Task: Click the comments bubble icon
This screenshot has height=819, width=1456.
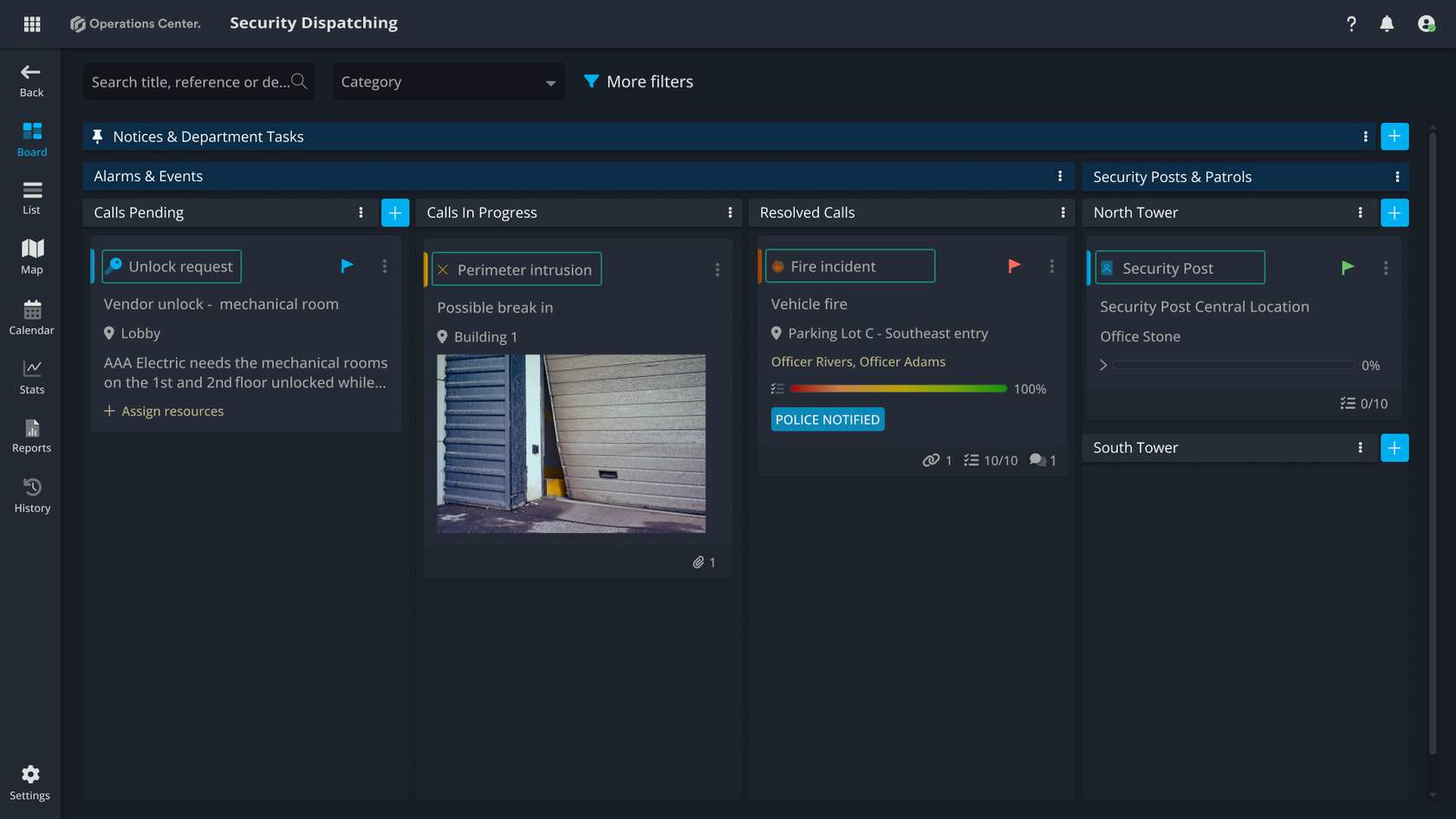Action: pos(1037,460)
